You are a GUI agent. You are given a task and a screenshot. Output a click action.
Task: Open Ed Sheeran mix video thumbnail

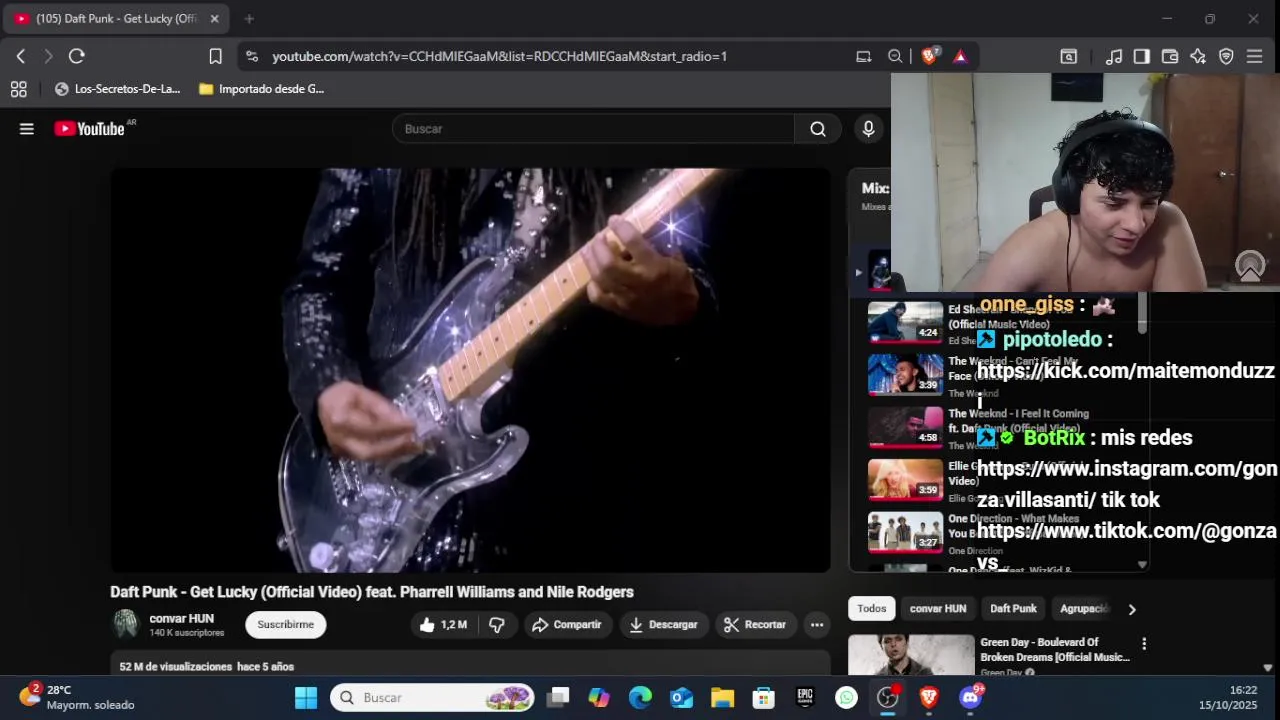905,322
